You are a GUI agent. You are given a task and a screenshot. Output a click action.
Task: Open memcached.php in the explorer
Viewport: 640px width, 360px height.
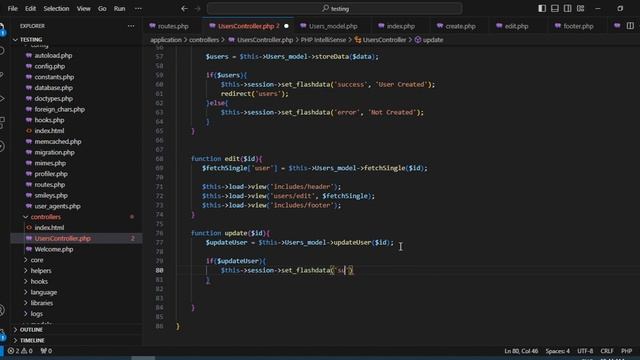point(58,142)
